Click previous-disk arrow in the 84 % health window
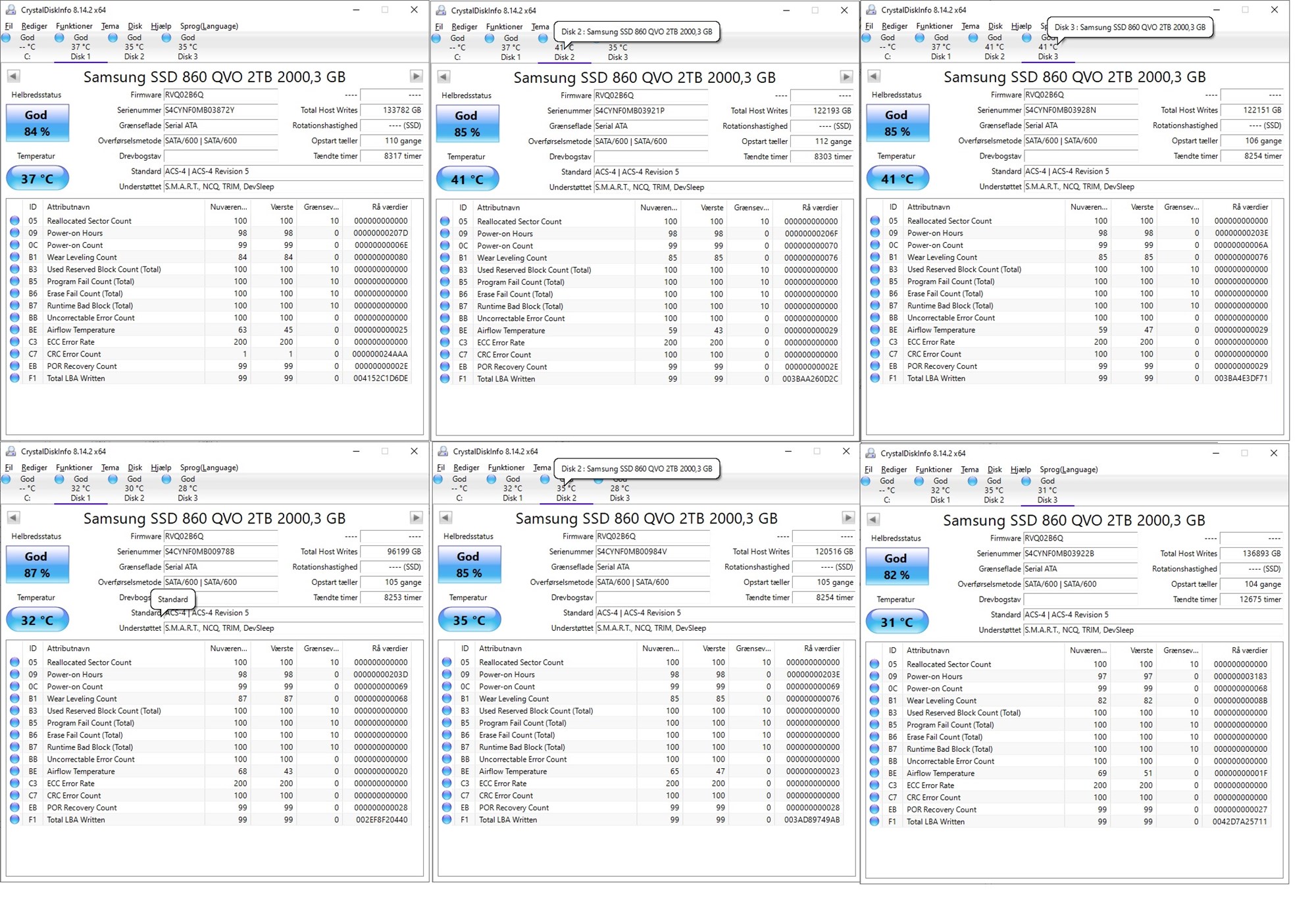The image size is (1316, 911). pos(13,76)
